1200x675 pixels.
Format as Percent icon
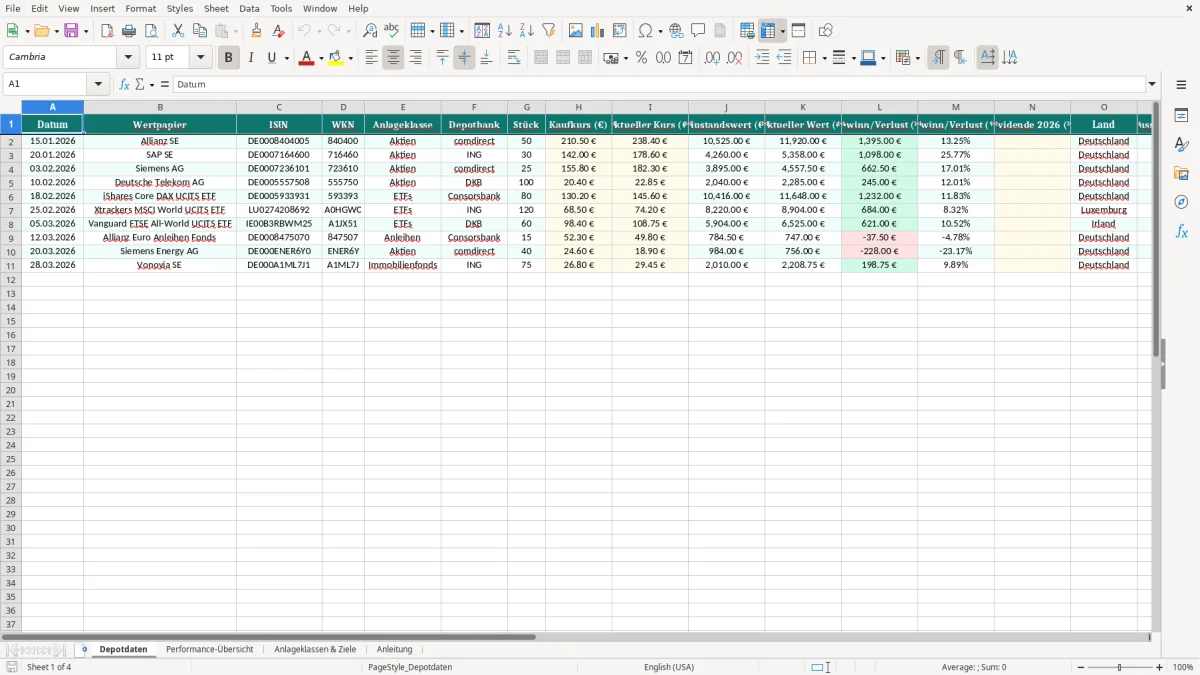pyautogui.click(x=641, y=58)
